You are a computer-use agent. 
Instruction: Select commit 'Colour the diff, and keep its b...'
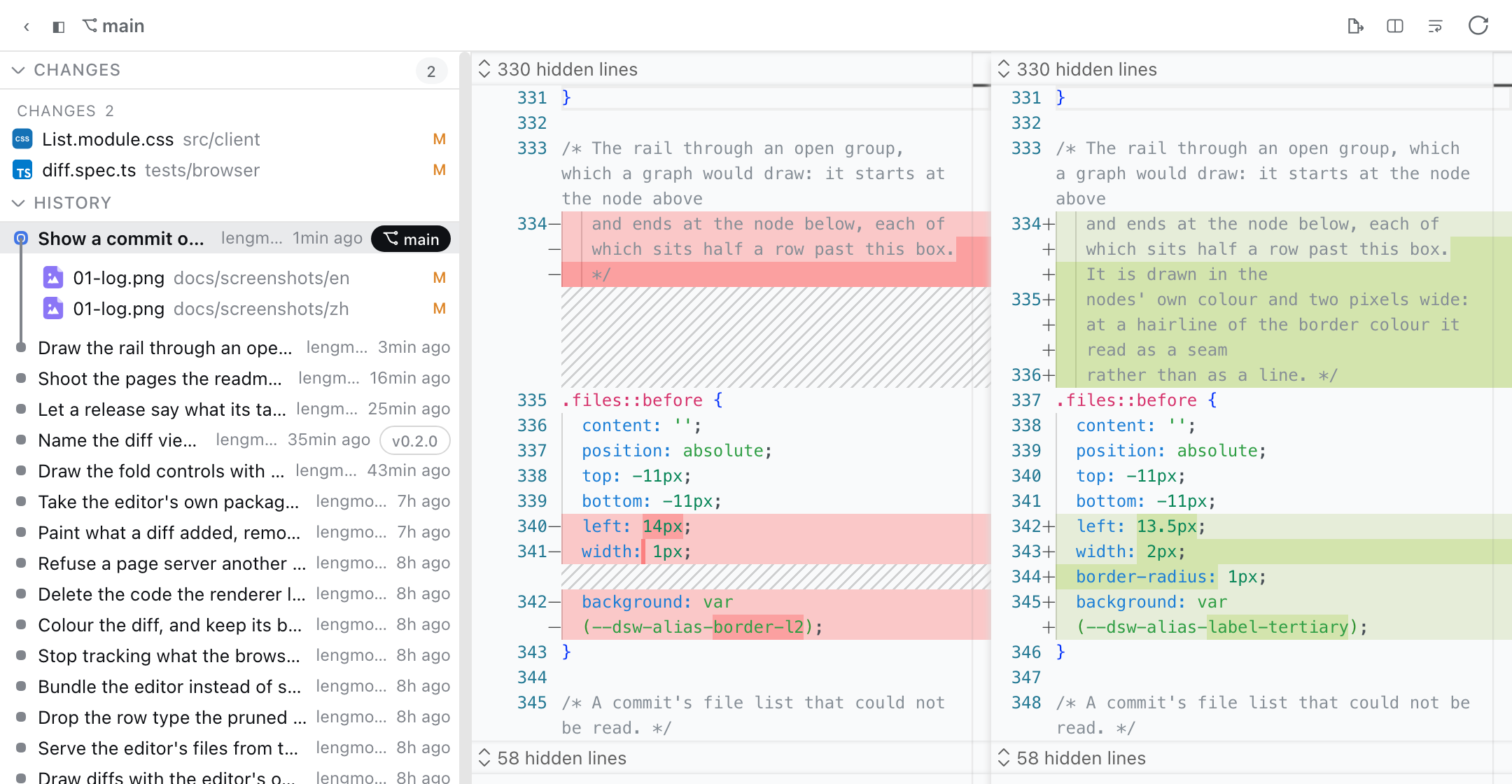[230, 625]
